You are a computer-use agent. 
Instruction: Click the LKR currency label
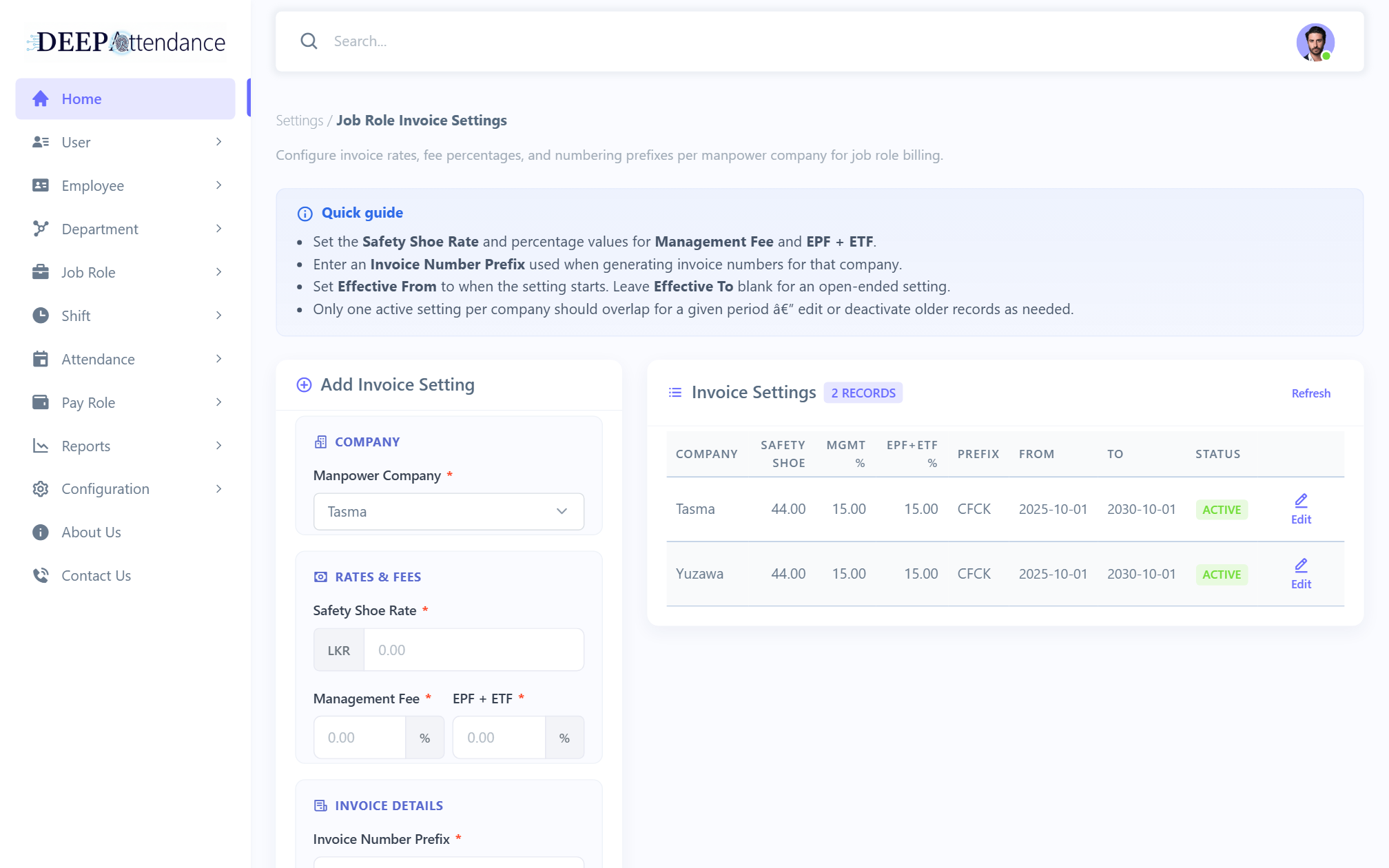339,650
